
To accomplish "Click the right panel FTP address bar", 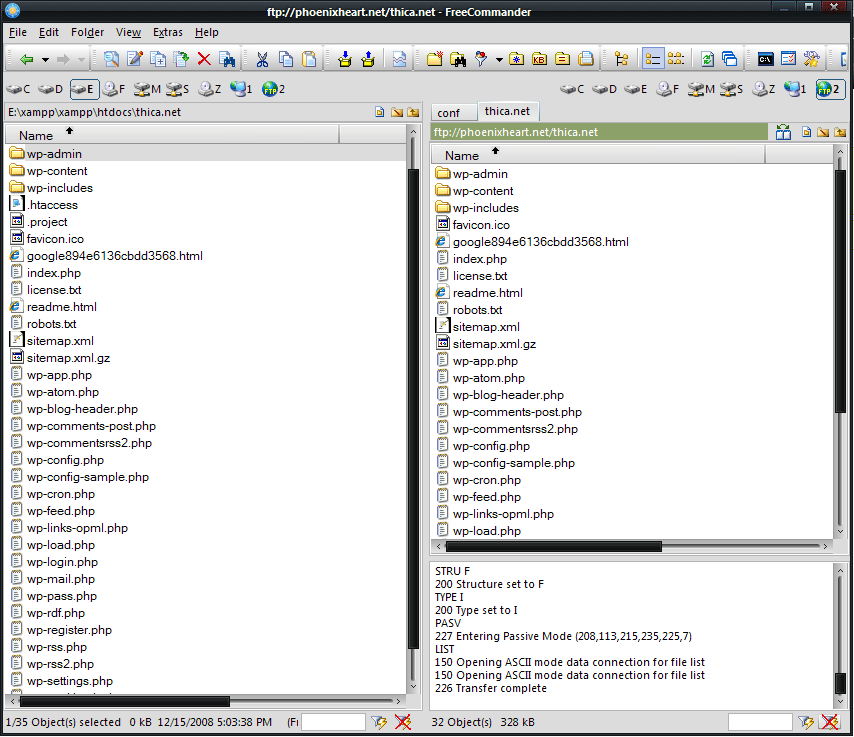I will [599, 132].
